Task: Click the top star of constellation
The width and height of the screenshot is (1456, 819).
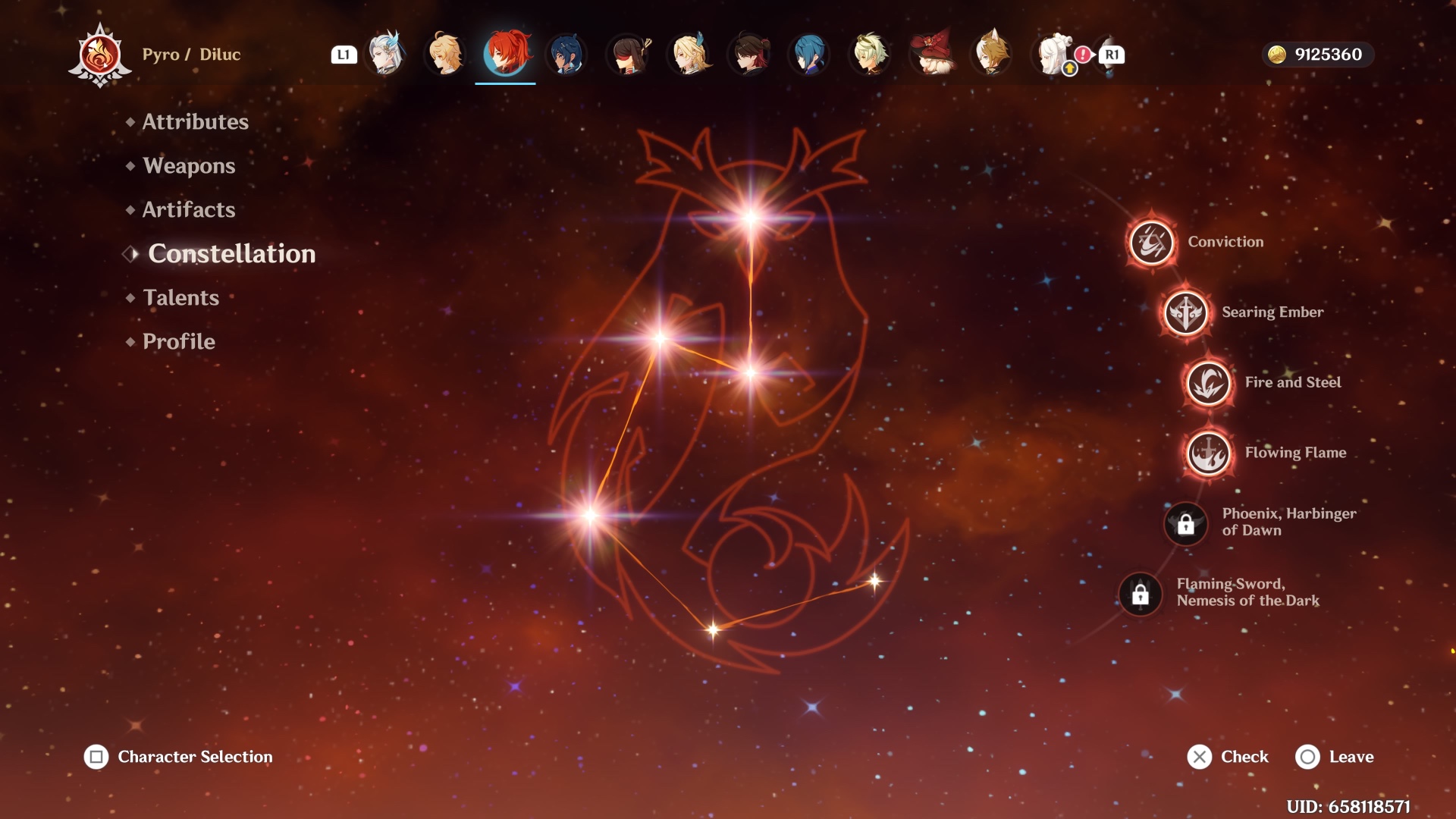Action: 750,218
